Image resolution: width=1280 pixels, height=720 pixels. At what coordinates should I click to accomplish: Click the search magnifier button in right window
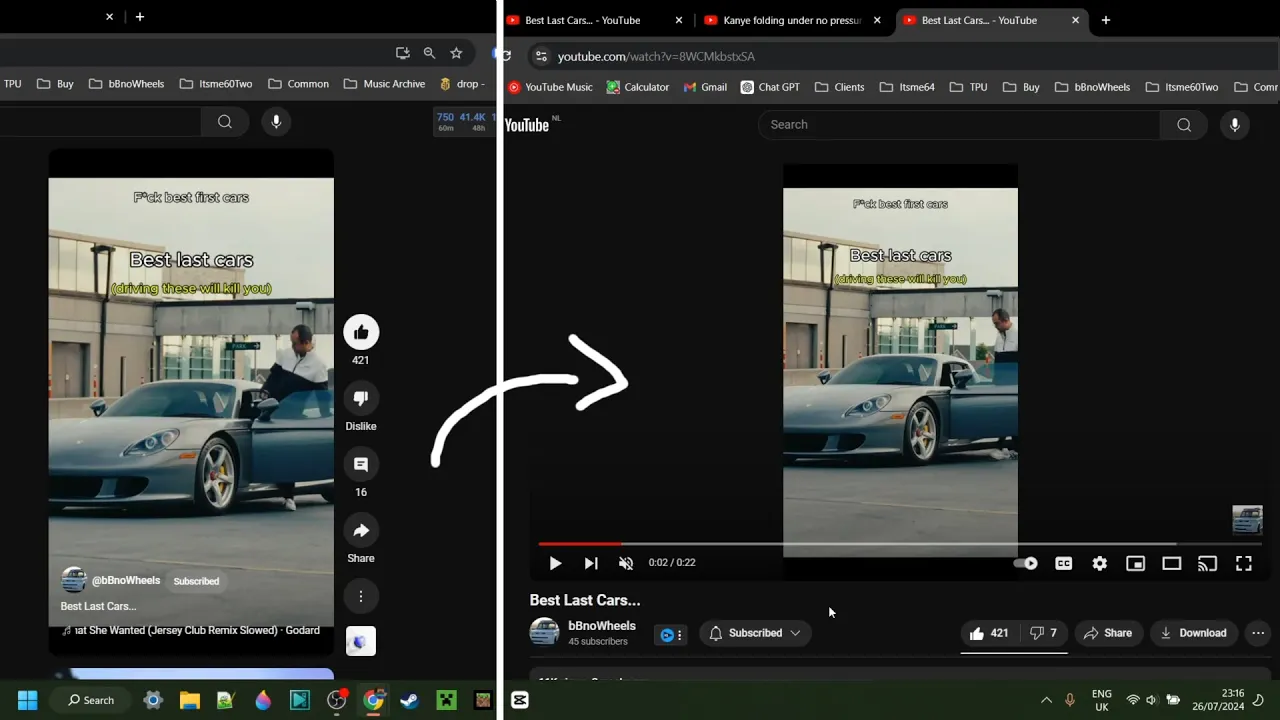click(1184, 125)
